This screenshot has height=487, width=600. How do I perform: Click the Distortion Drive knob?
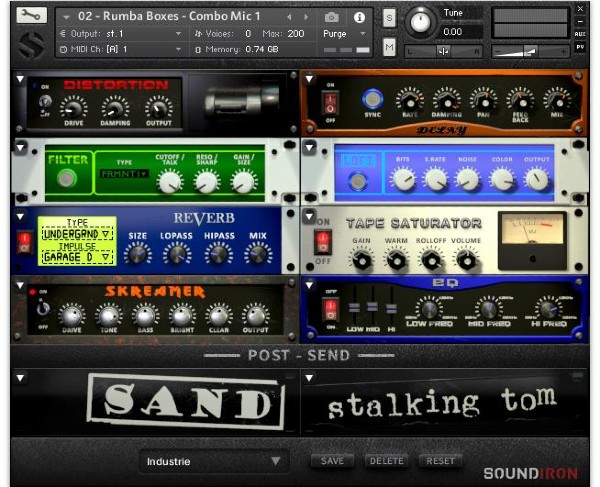73,108
